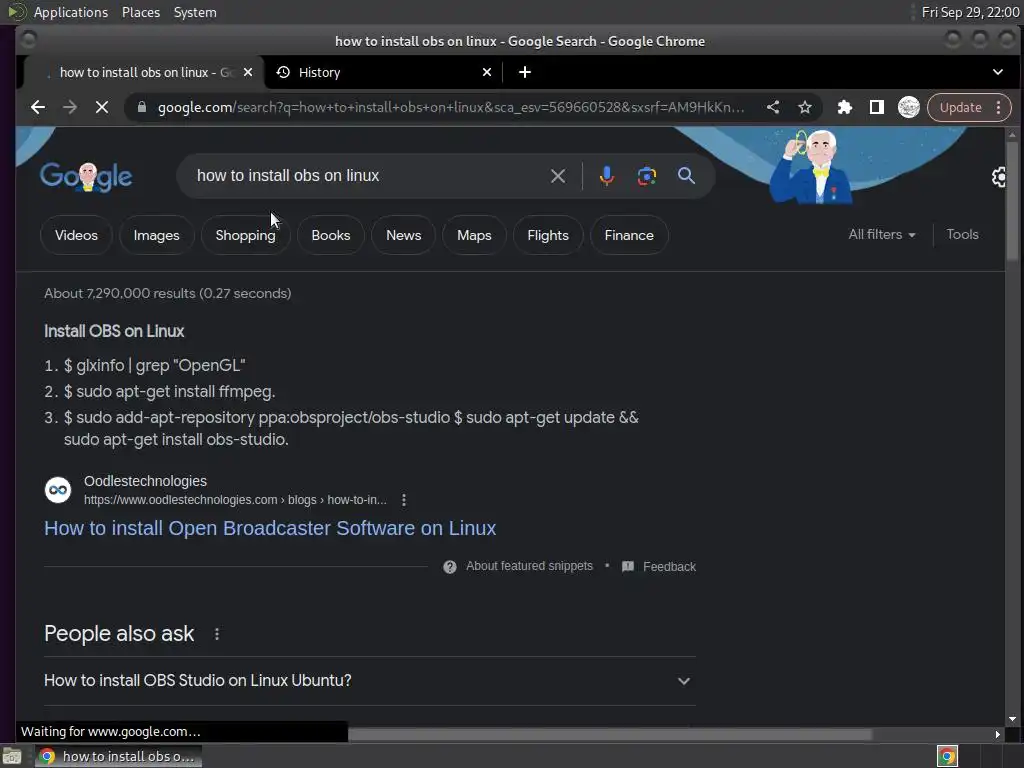Click the Install OBS on Linux heading
This screenshot has height=768, width=1024.
[x=114, y=331]
